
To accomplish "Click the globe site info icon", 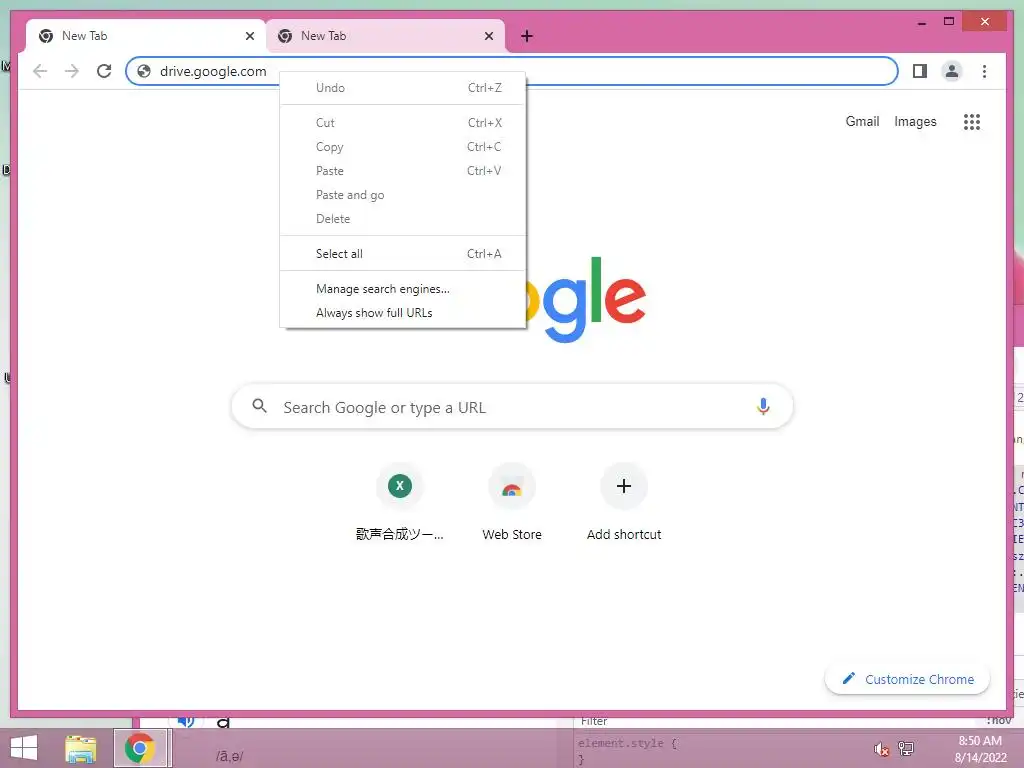I will pyautogui.click(x=144, y=71).
